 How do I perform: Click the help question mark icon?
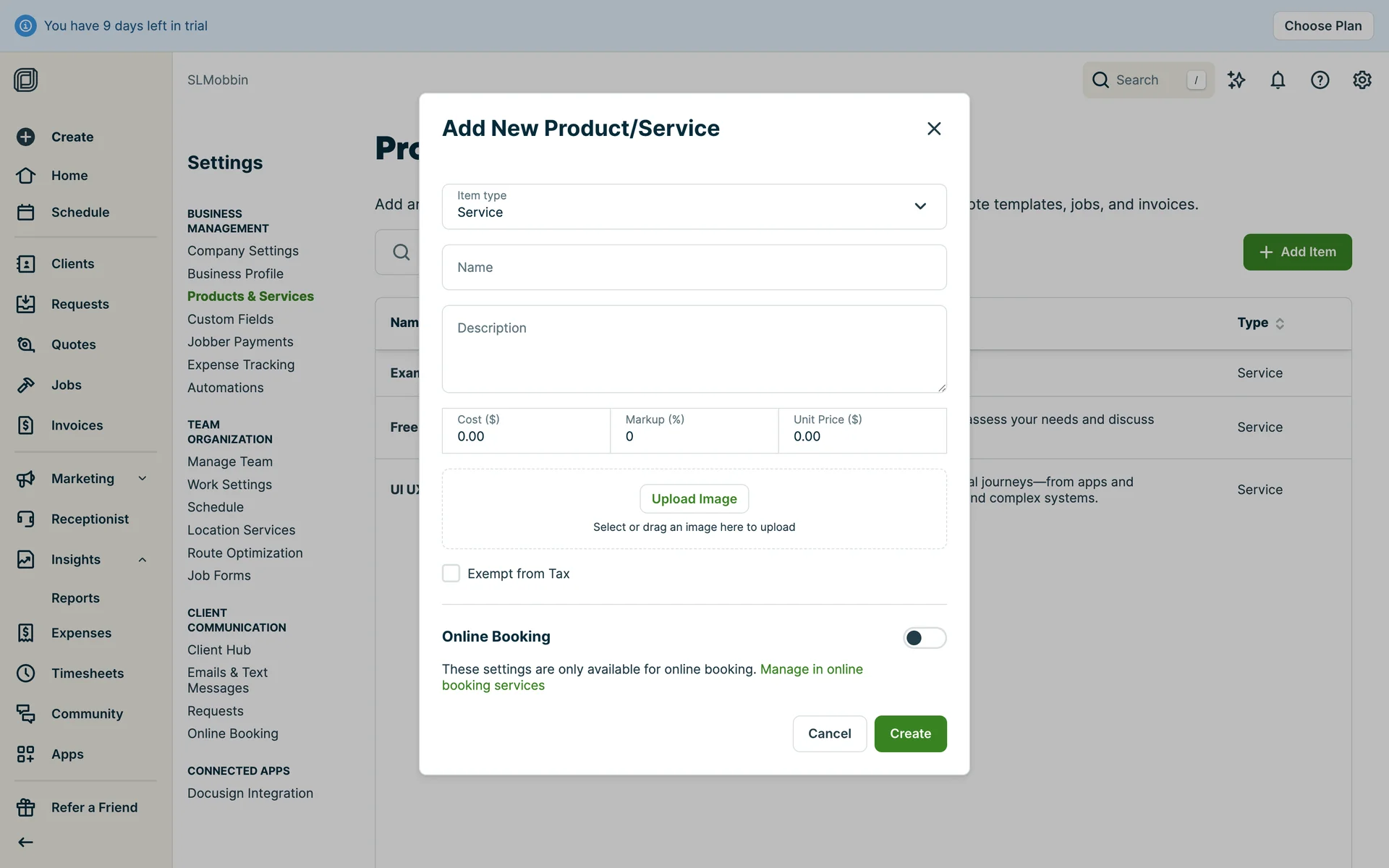pyautogui.click(x=1320, y=80)
